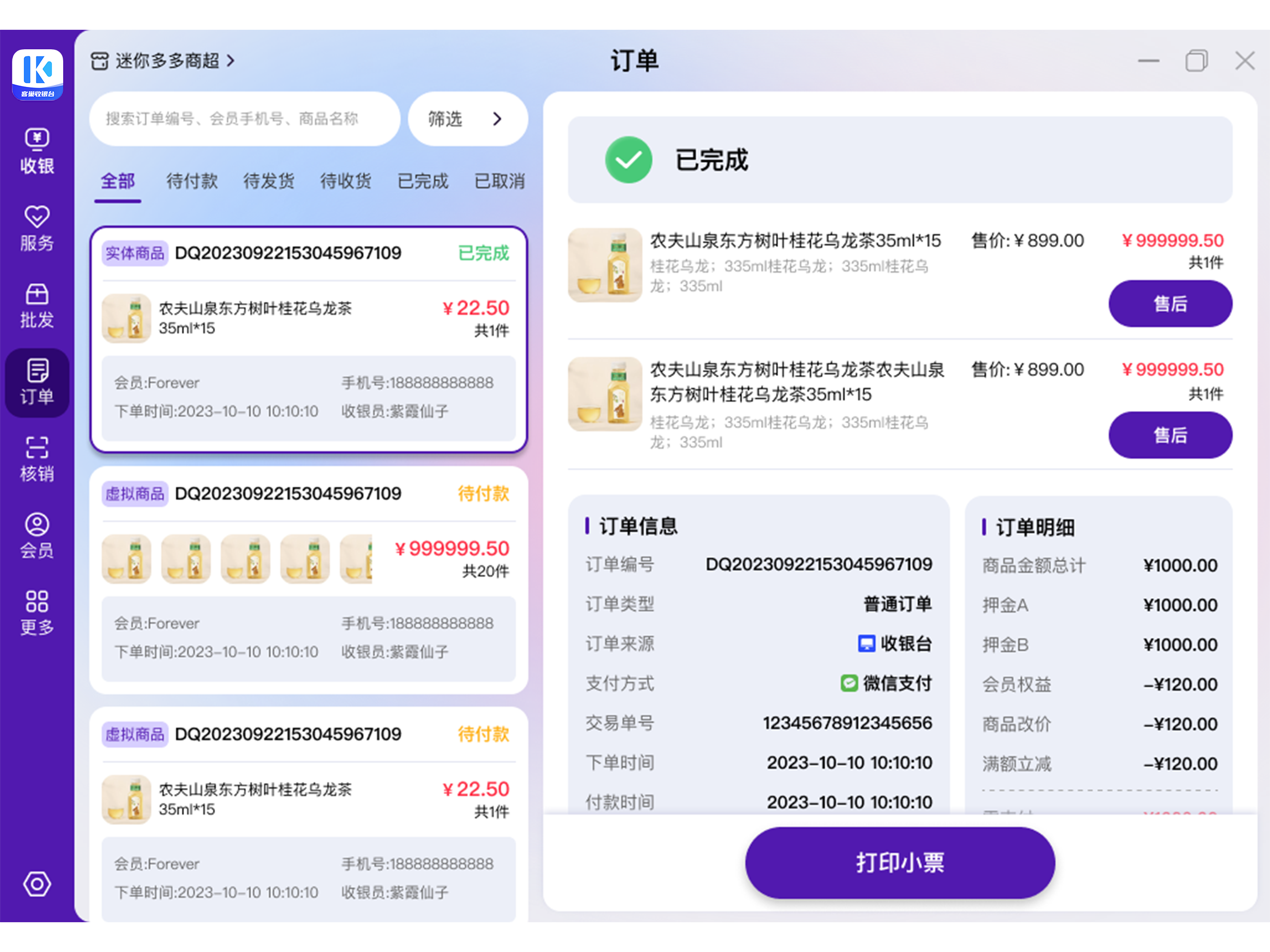Click the 收银台 order source icon
The height and width of the screenshot is (952, 1270).
pos(866,644)
